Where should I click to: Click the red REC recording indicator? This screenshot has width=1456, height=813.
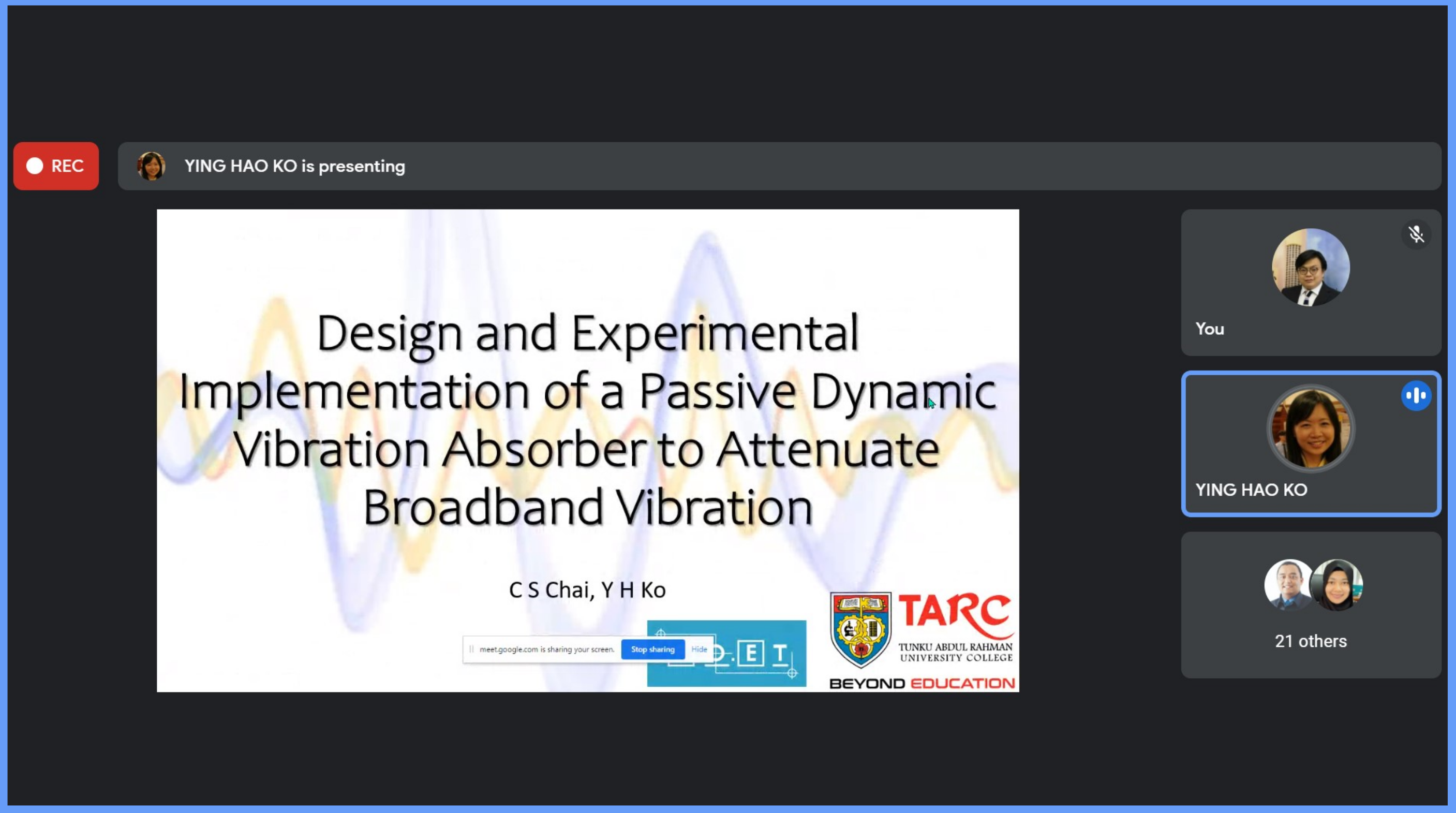coord(56,166)
